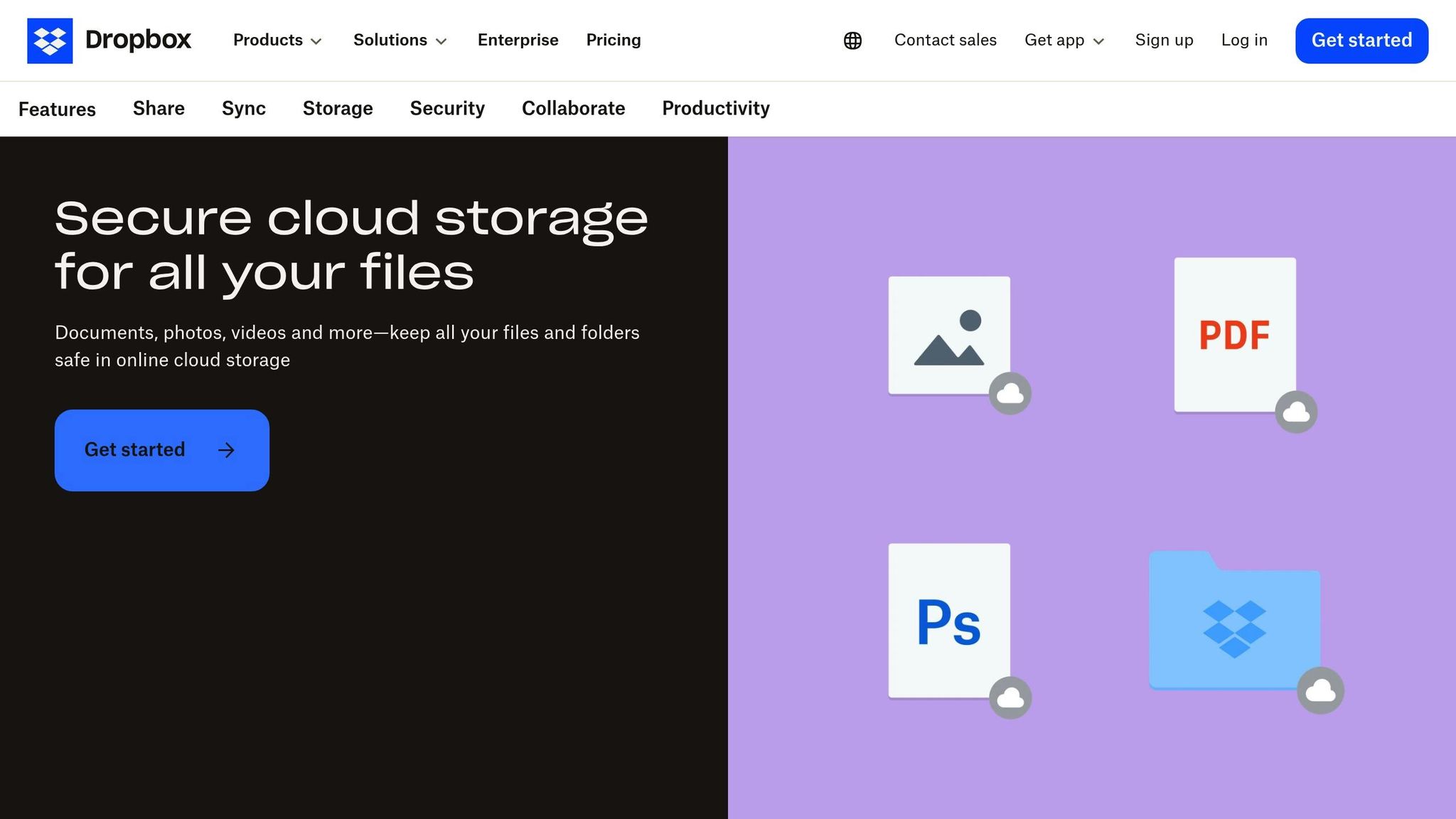Open the Enterprise menu item

[518, 41]
